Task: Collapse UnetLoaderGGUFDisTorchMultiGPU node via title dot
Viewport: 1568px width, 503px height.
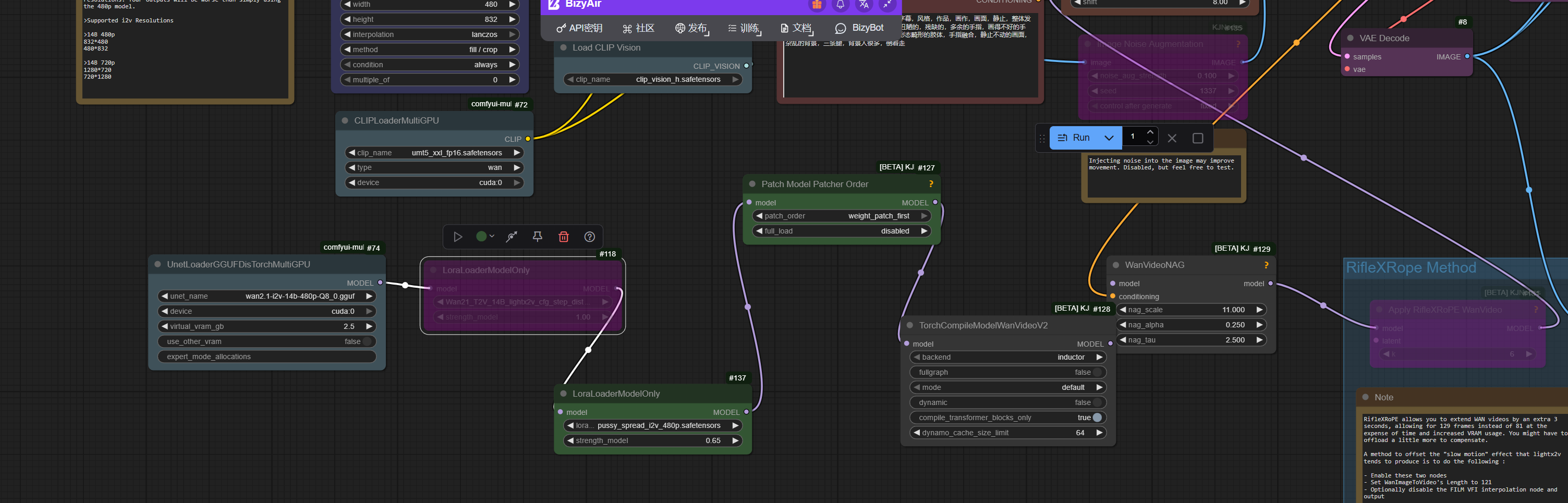Action: (157, 265)
